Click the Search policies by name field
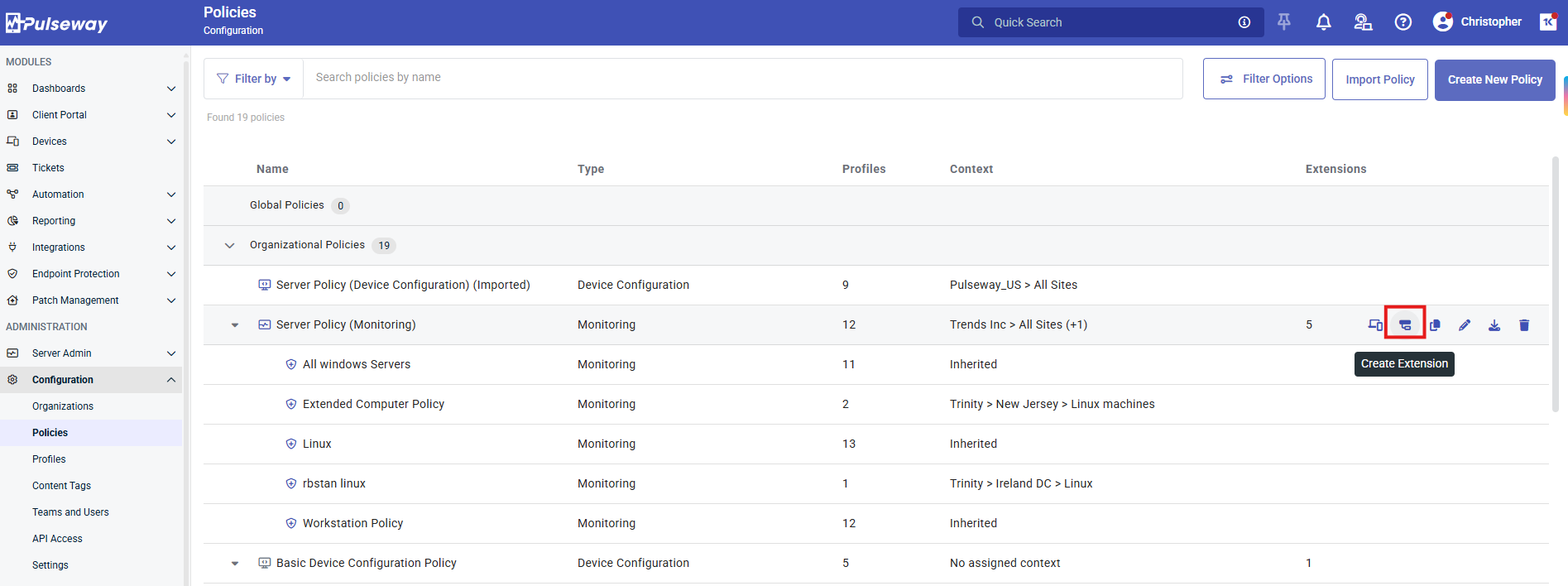The image size is (1568, 586). (x=742, y=78)
